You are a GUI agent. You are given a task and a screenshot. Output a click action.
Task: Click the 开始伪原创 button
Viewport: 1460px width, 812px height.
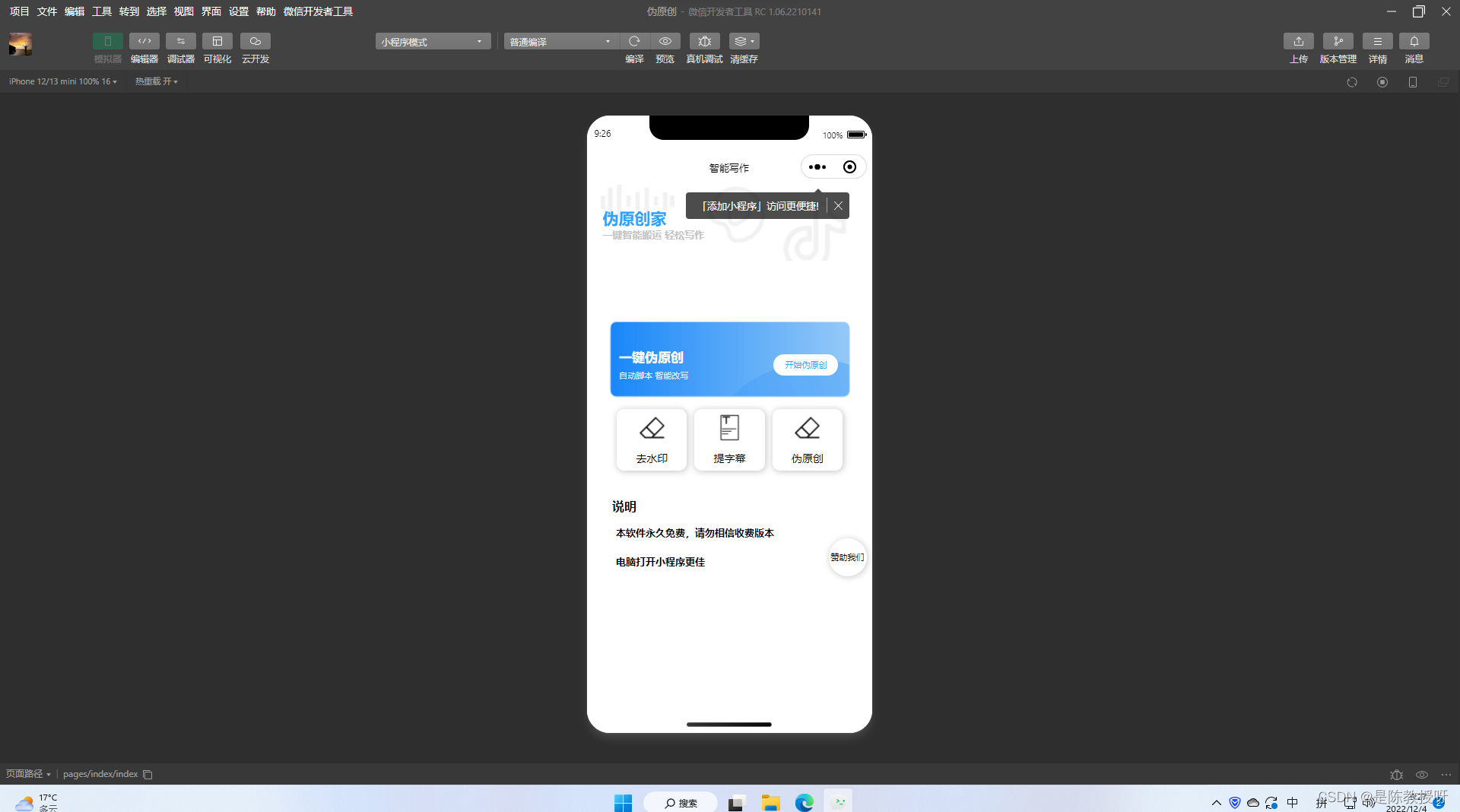pos(805,365)
